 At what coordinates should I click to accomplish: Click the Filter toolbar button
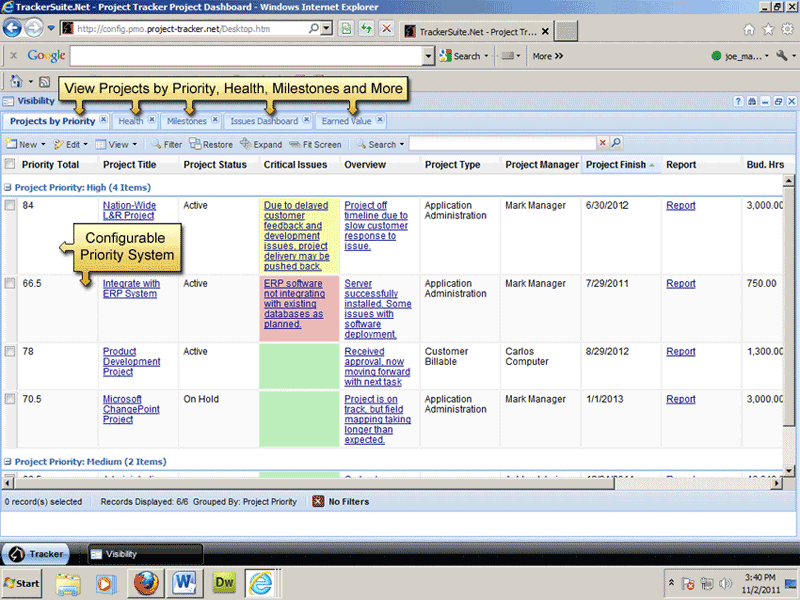[x=166, y=144]
